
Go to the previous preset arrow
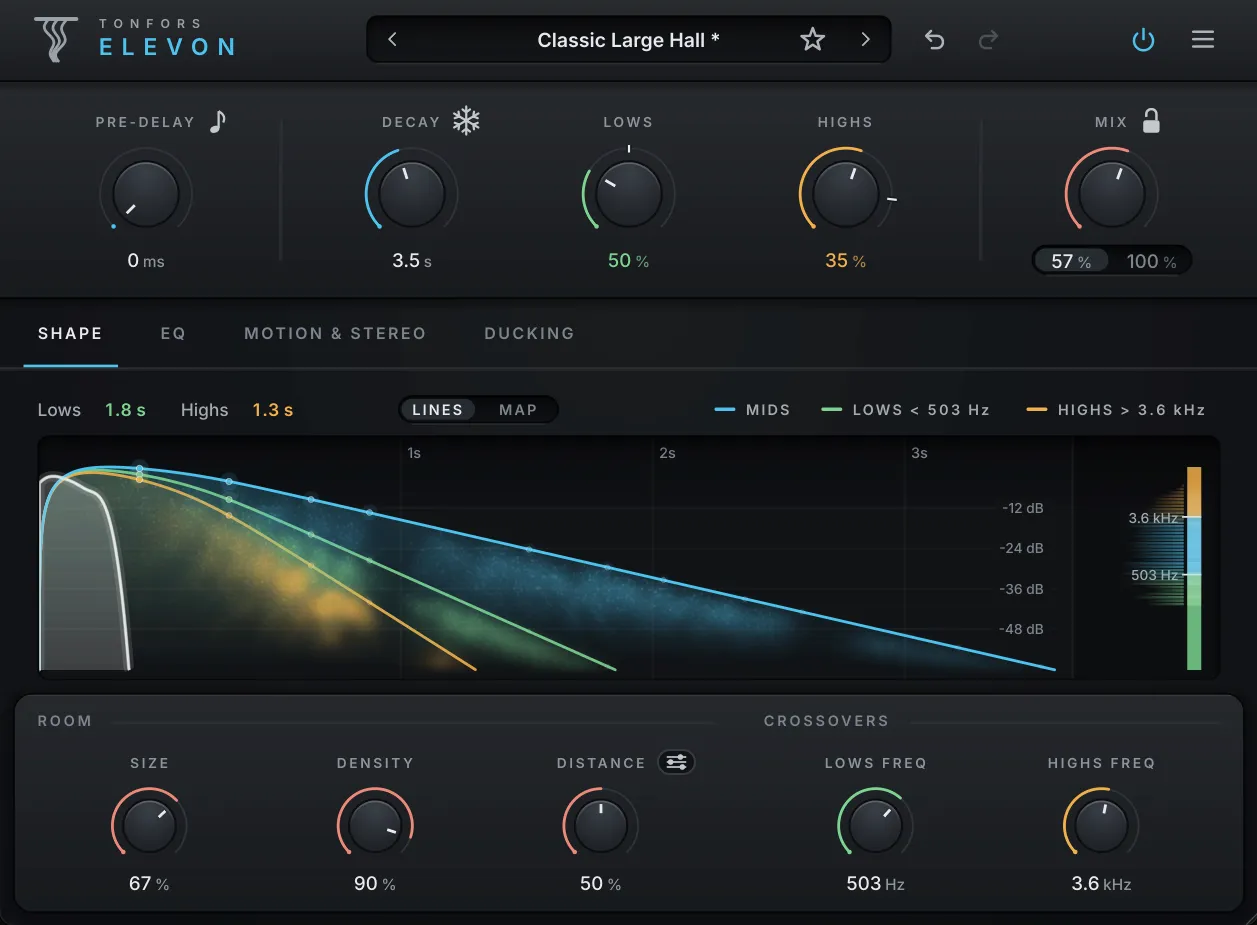click(392, 40)
